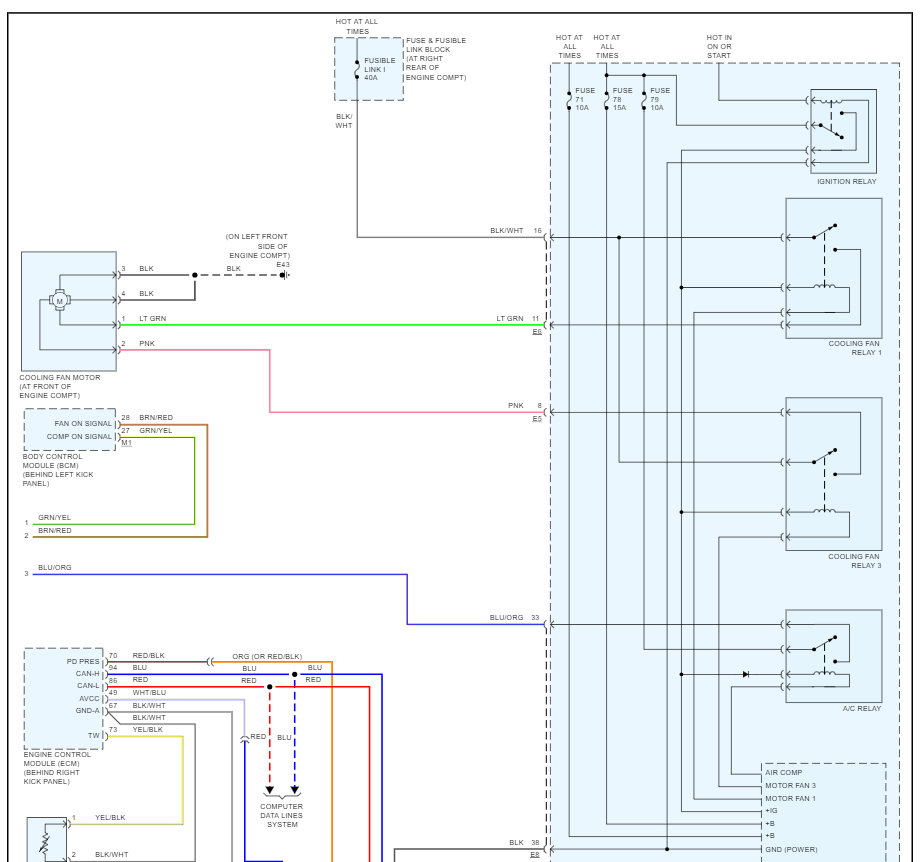
Task: Click the Fuse 78 15A symbol
Action: tap(607, 100)
